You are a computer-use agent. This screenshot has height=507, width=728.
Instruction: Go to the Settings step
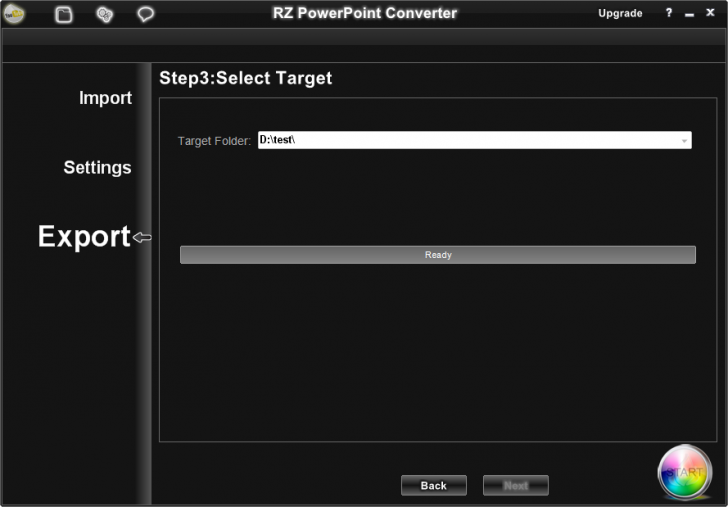pos(98,168)
